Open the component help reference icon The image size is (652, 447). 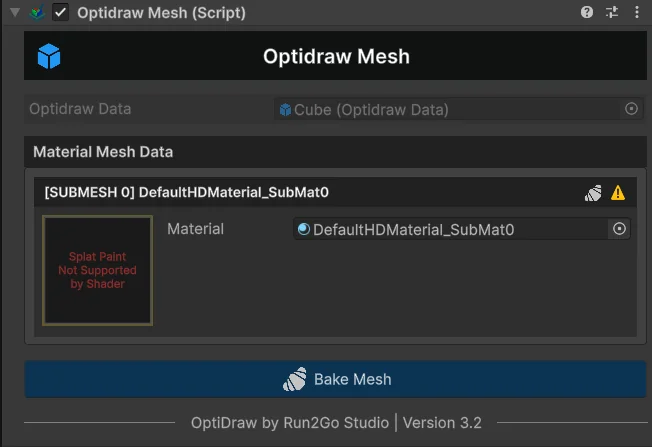587,12
